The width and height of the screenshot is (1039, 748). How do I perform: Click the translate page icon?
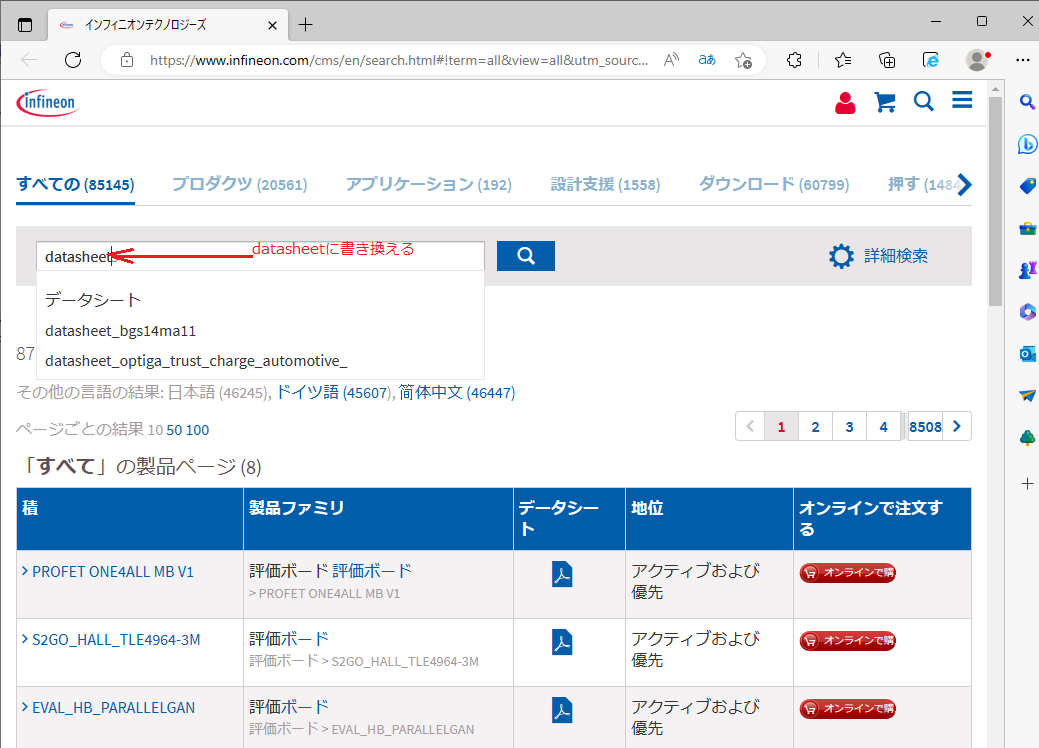[x=707, y=60]
